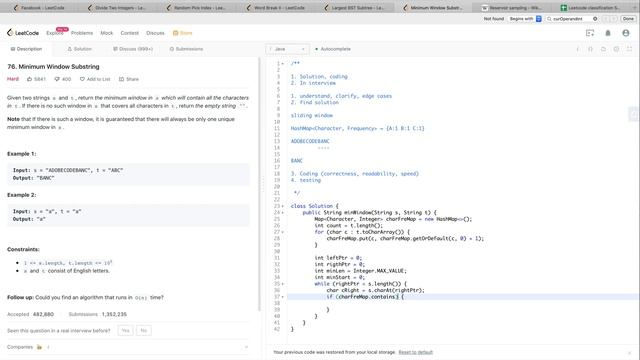Switch to the Solution tab
Viewport: 640px width, 360px height.
tap(80, 49)
